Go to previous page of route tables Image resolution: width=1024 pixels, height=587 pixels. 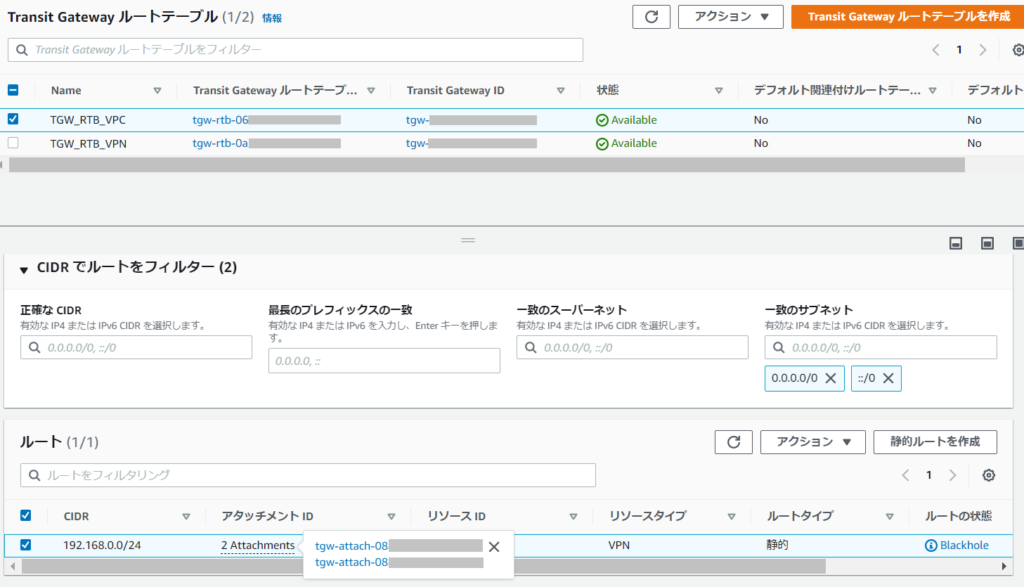(x=936, y=50)
